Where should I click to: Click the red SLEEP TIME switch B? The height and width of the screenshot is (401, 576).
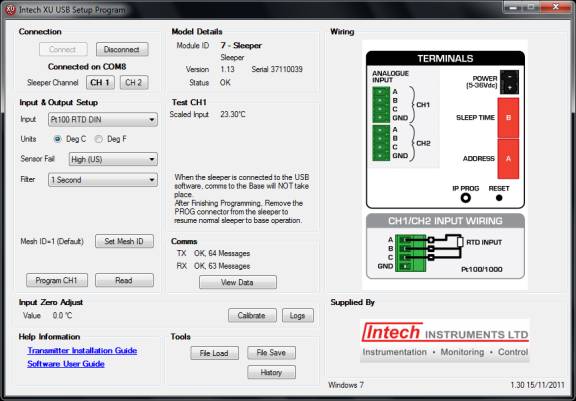(x=508, y=118)
